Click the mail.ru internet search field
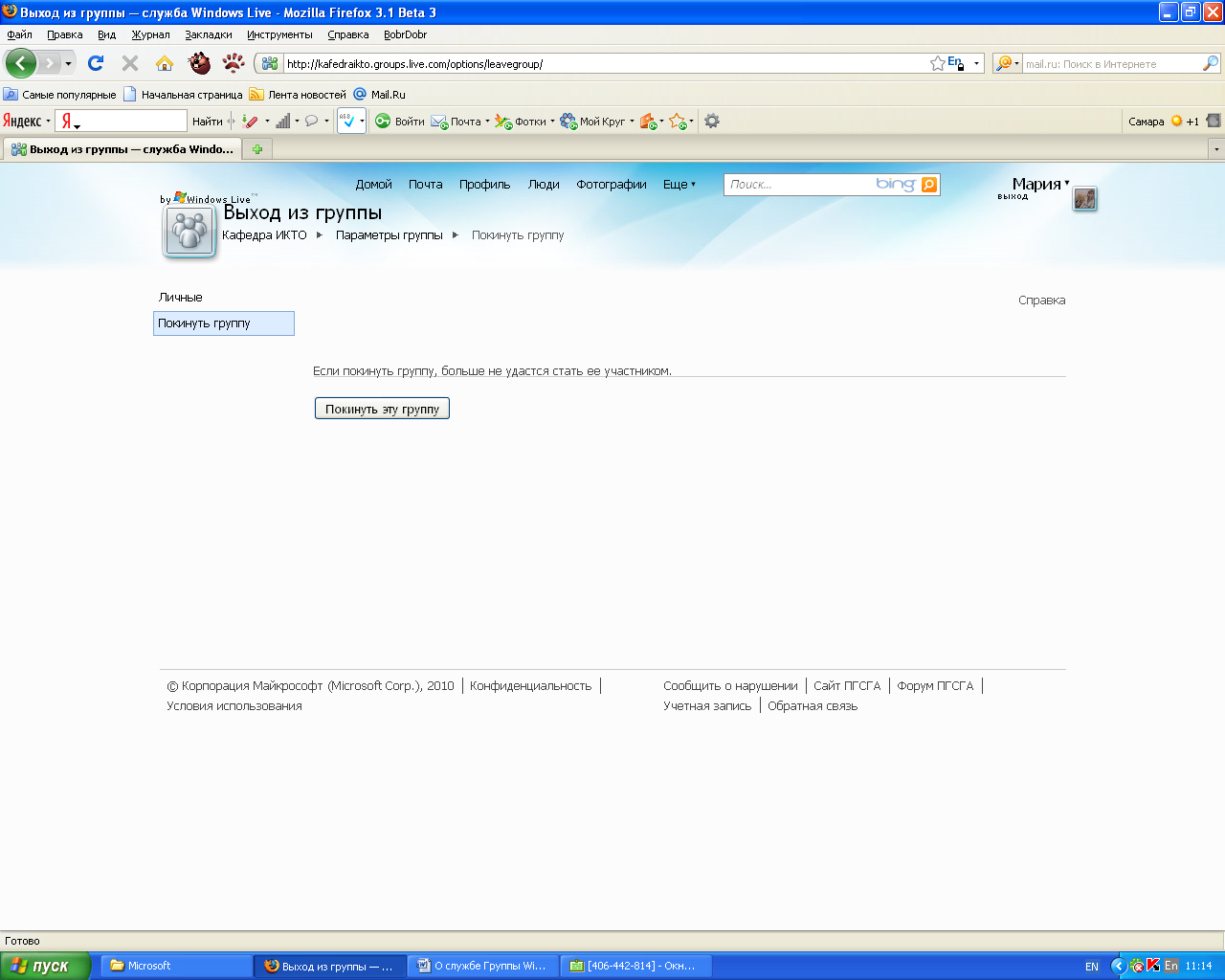The width and height of the screenshot is (1225, 980). point(1112,64)
